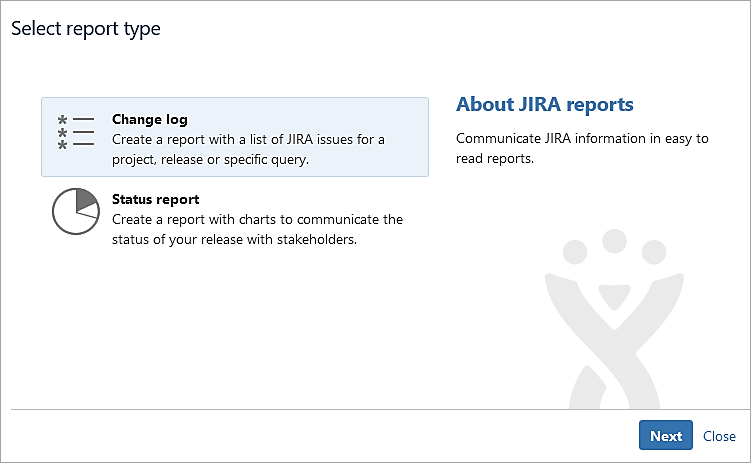Click the Select report type title
The width and height of the screenshot is (751, 463).
coord(86,29)
